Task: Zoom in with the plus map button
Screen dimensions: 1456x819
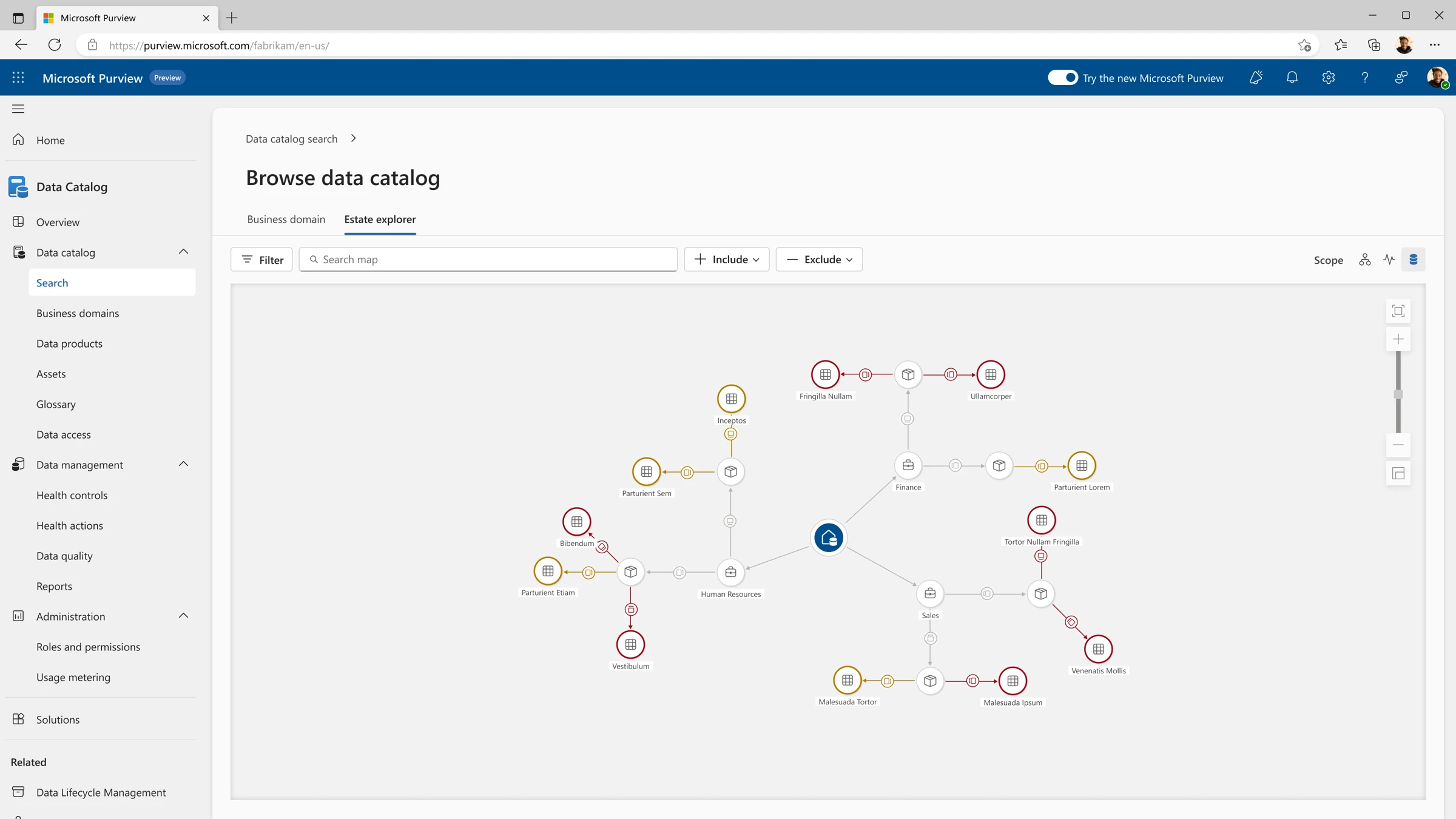Action: [x=1398, y=339]
